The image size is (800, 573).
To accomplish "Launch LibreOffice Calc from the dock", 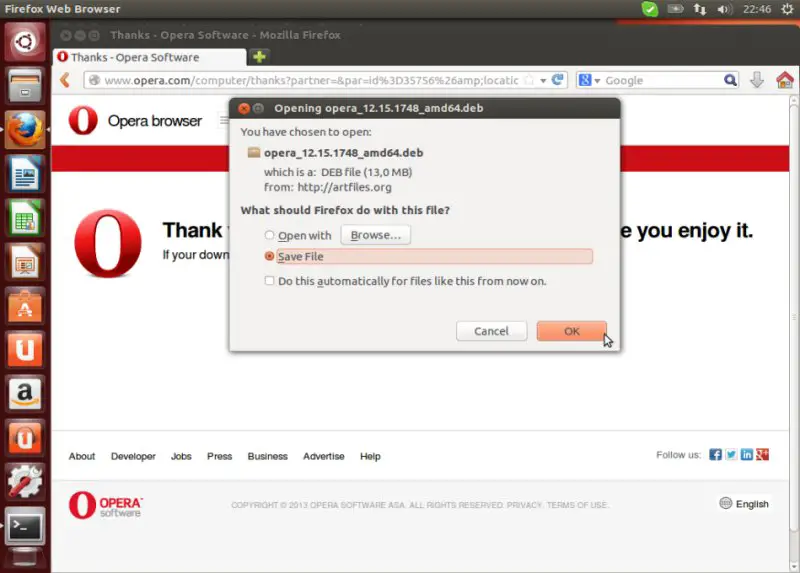I will 24,218.
